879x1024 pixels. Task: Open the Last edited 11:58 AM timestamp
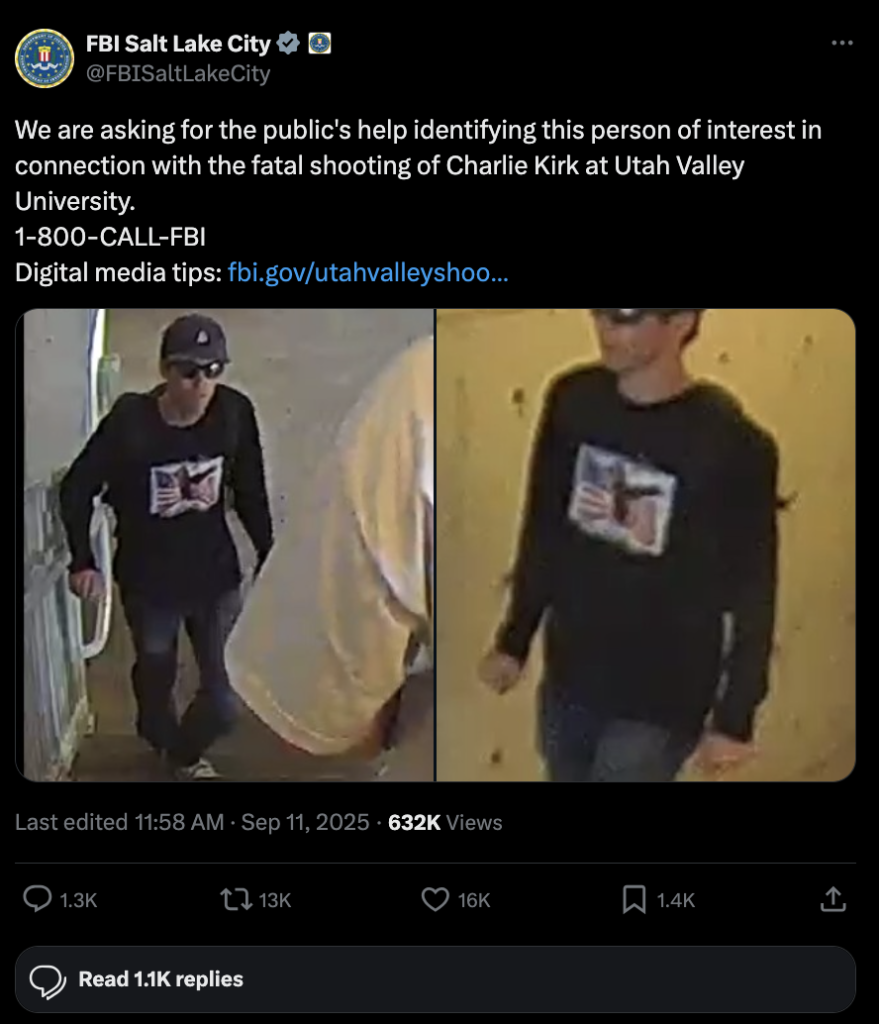tap(119, 822)
